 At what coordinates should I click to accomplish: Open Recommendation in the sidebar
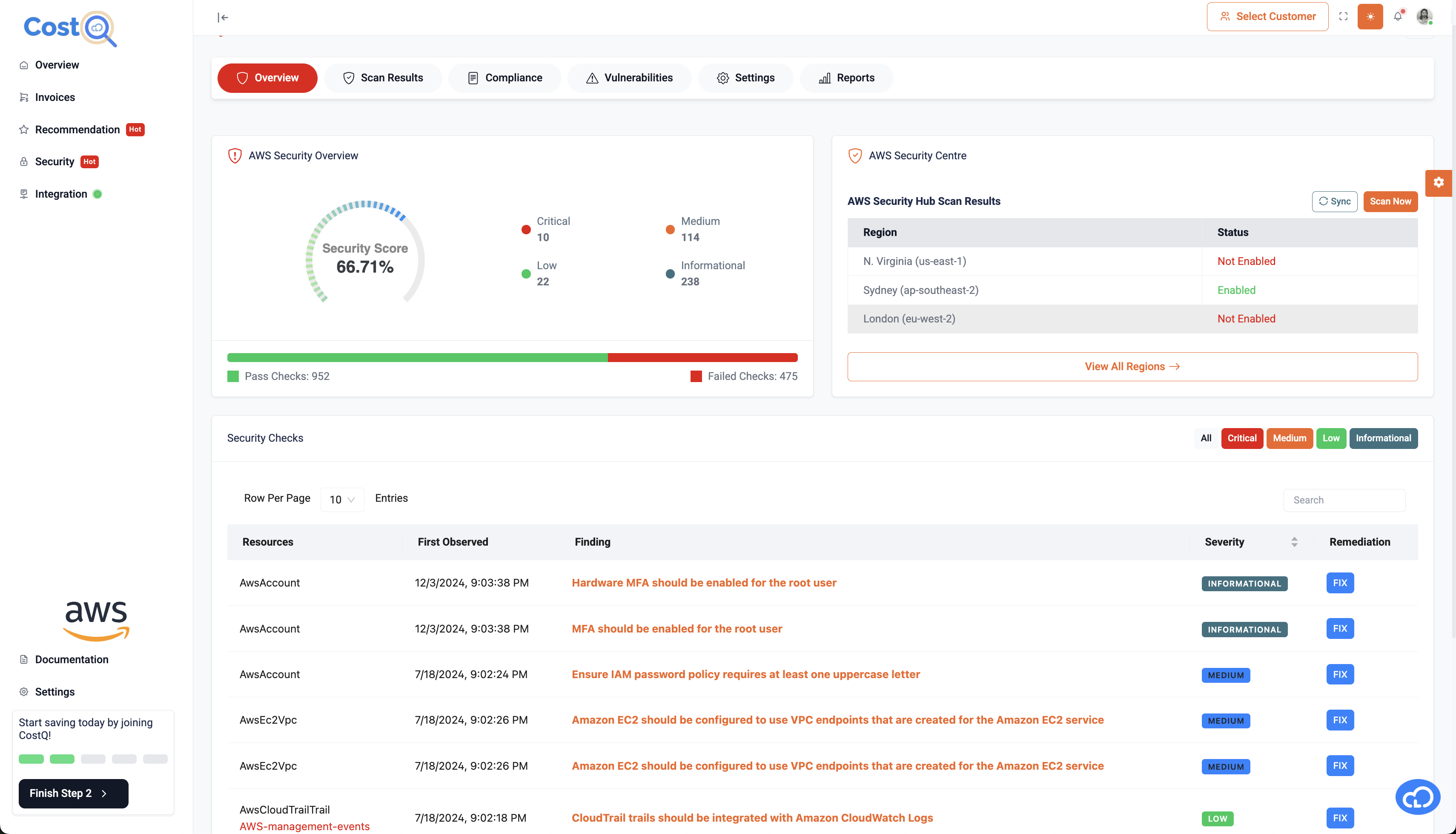click(x=77, y=129)
